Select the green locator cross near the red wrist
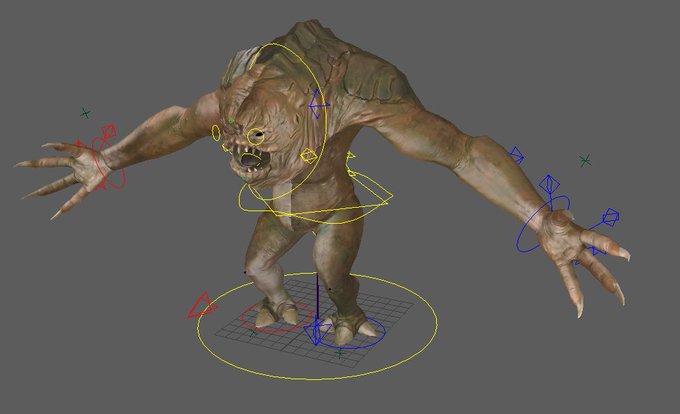The height and width of the screenshot is (414, 680). pyautogui.click(x=85, y=114)
